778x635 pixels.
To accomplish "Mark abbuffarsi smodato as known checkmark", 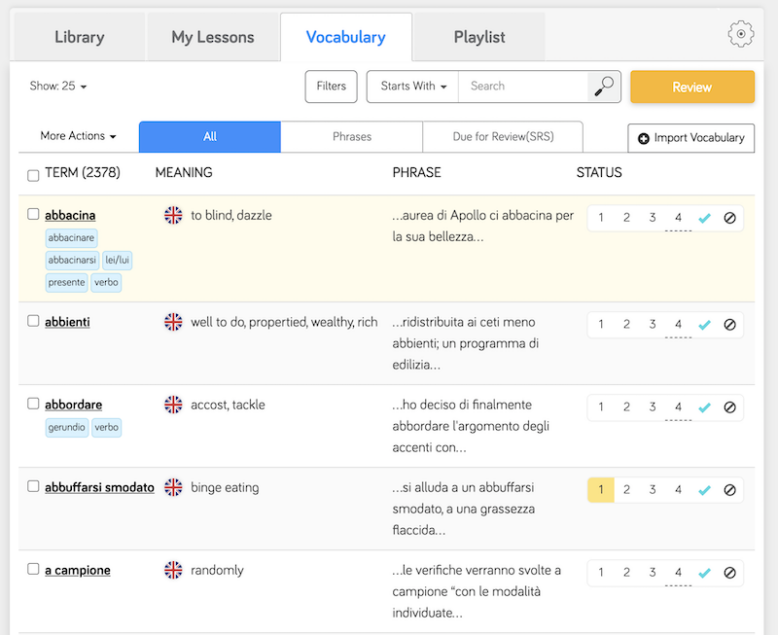I will pos(704,490).
